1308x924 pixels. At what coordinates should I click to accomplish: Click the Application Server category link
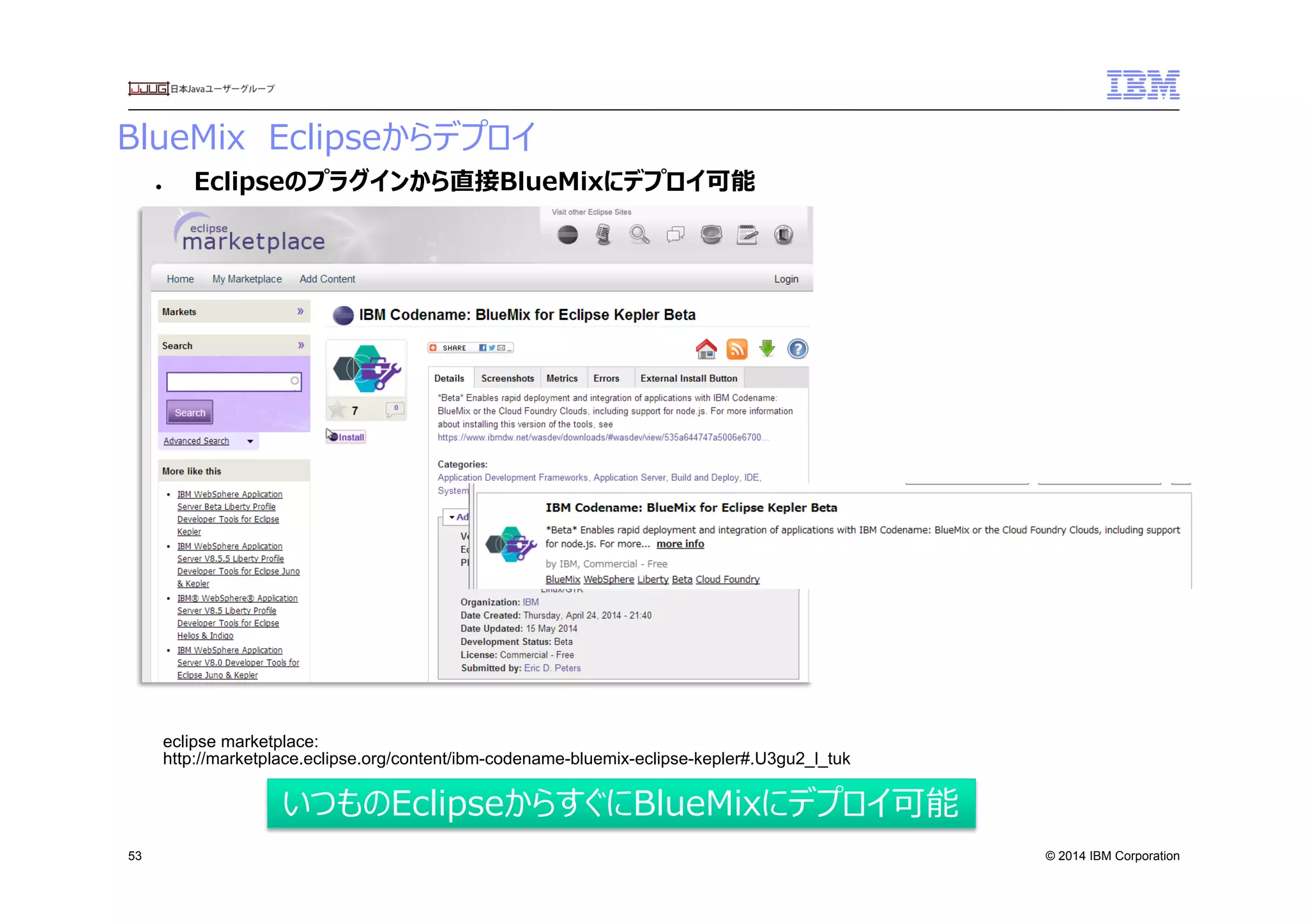tap(629, 478)
